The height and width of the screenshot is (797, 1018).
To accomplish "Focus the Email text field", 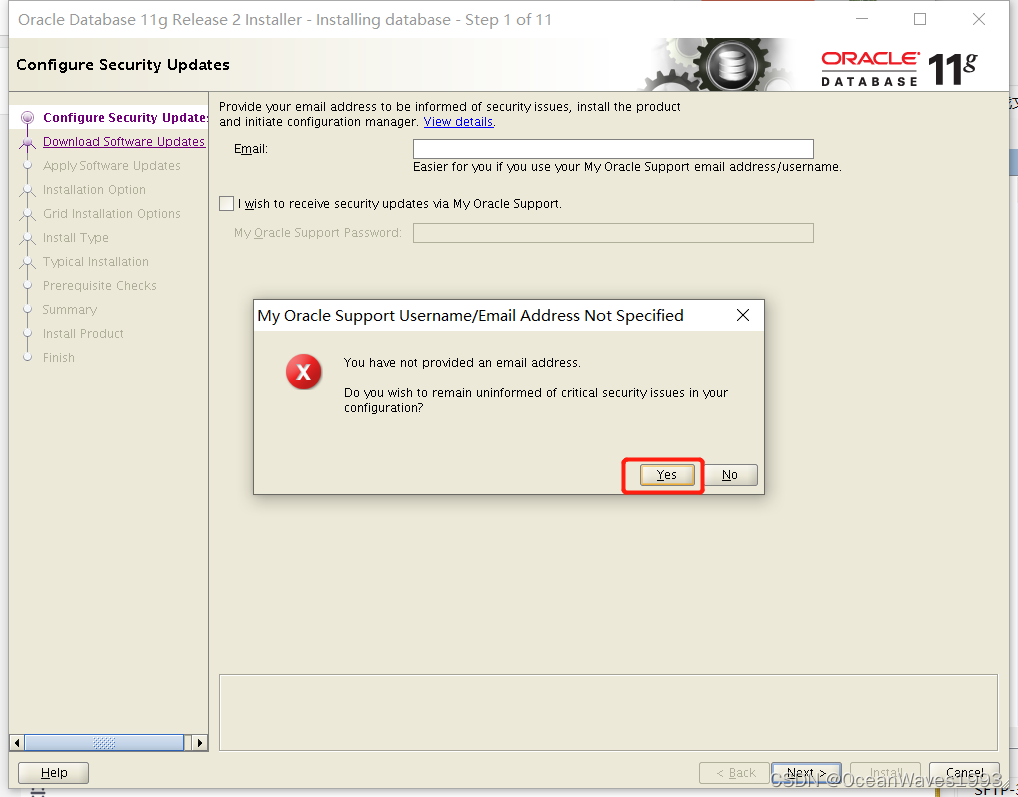I will point(613,149).
